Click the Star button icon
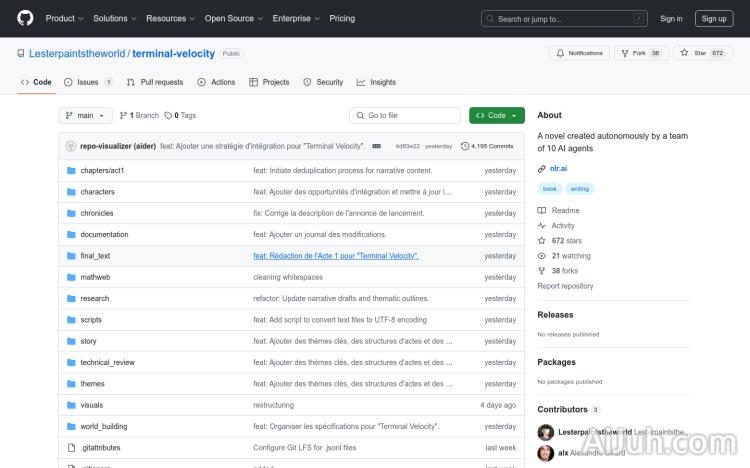This screenshot has height=468, width=750. [685, 53]
